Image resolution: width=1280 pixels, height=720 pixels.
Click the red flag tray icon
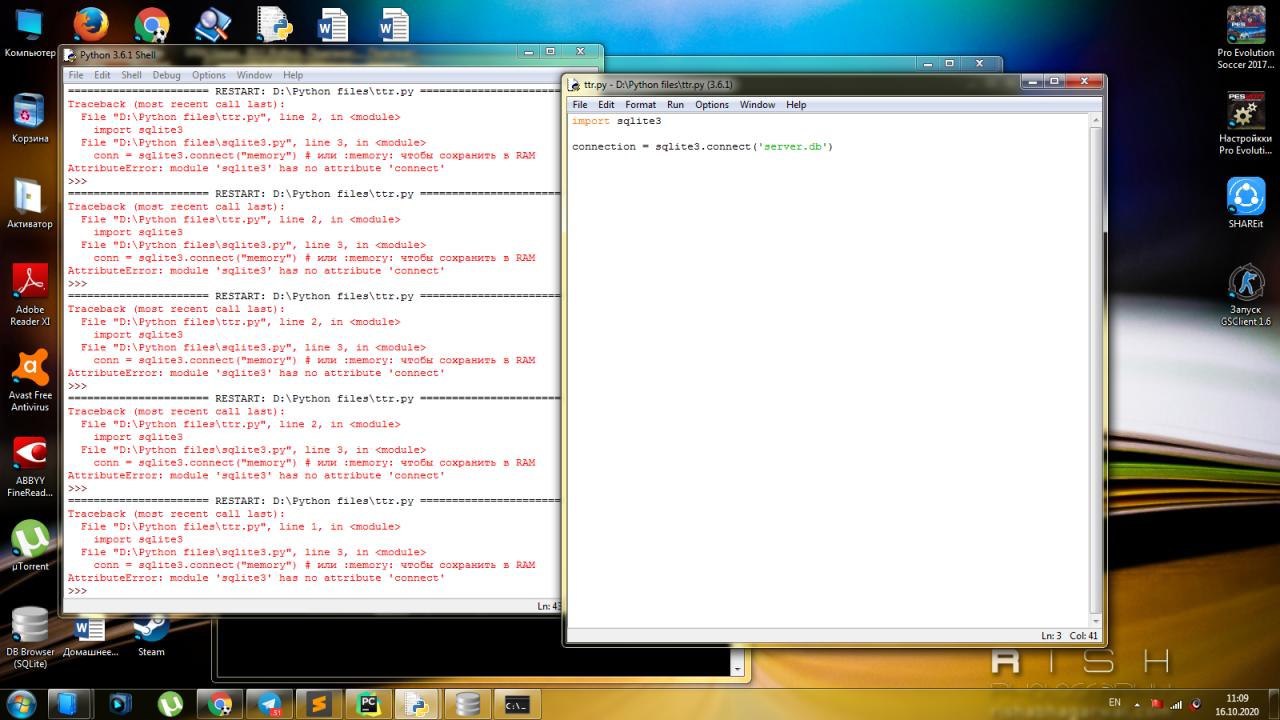[1157, 704]
